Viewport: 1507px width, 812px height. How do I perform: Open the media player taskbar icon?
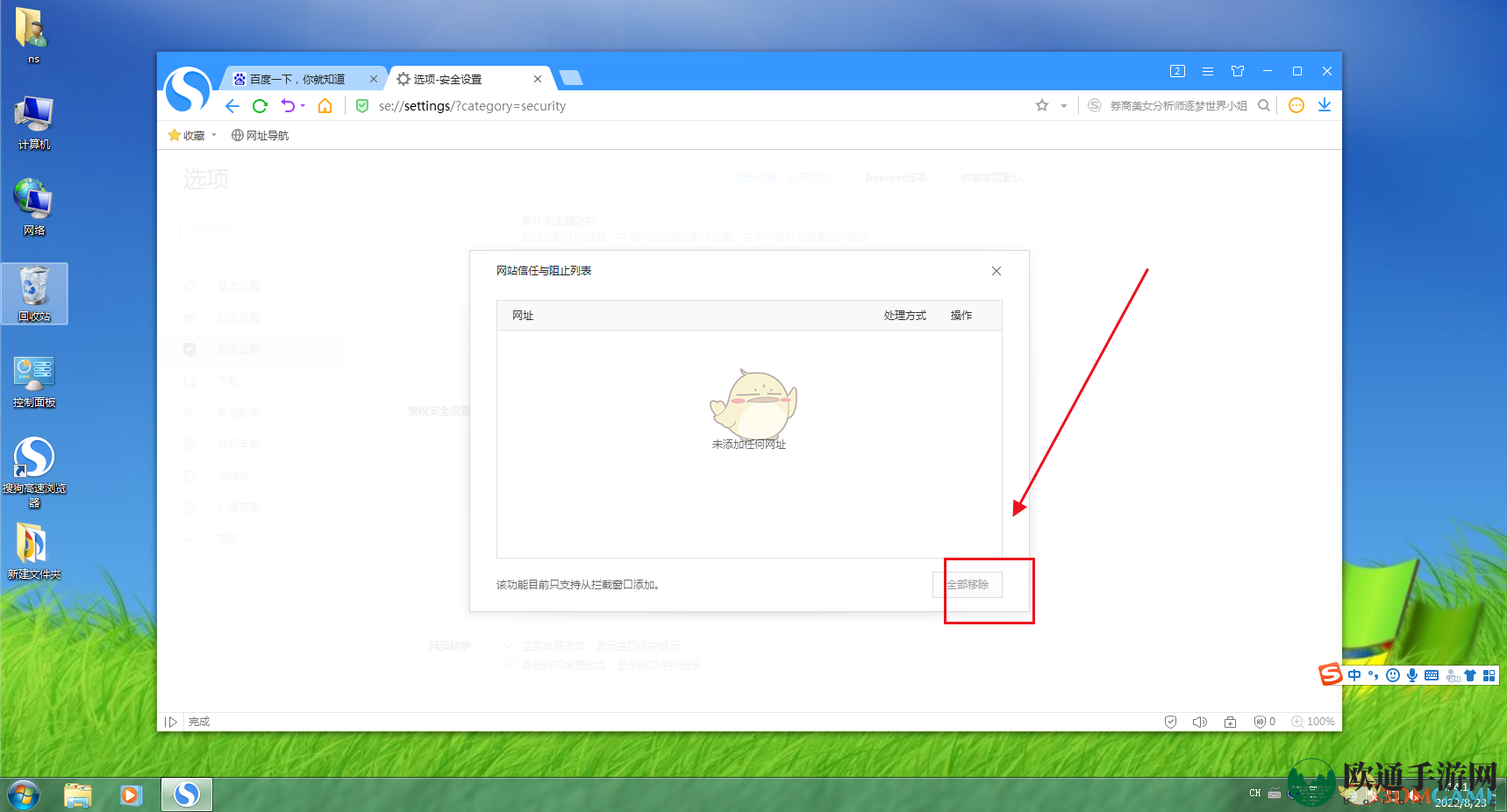pos(131,795)
